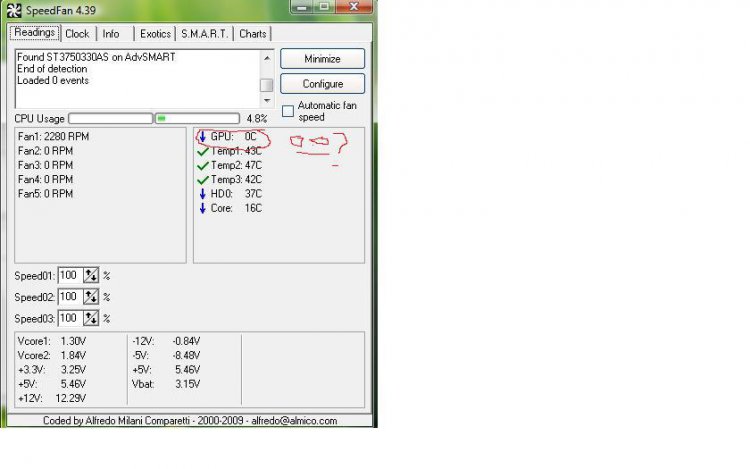Click inside the Speed01 value field
This screenshot has width=750, height=469.
(x=70, y=275)
